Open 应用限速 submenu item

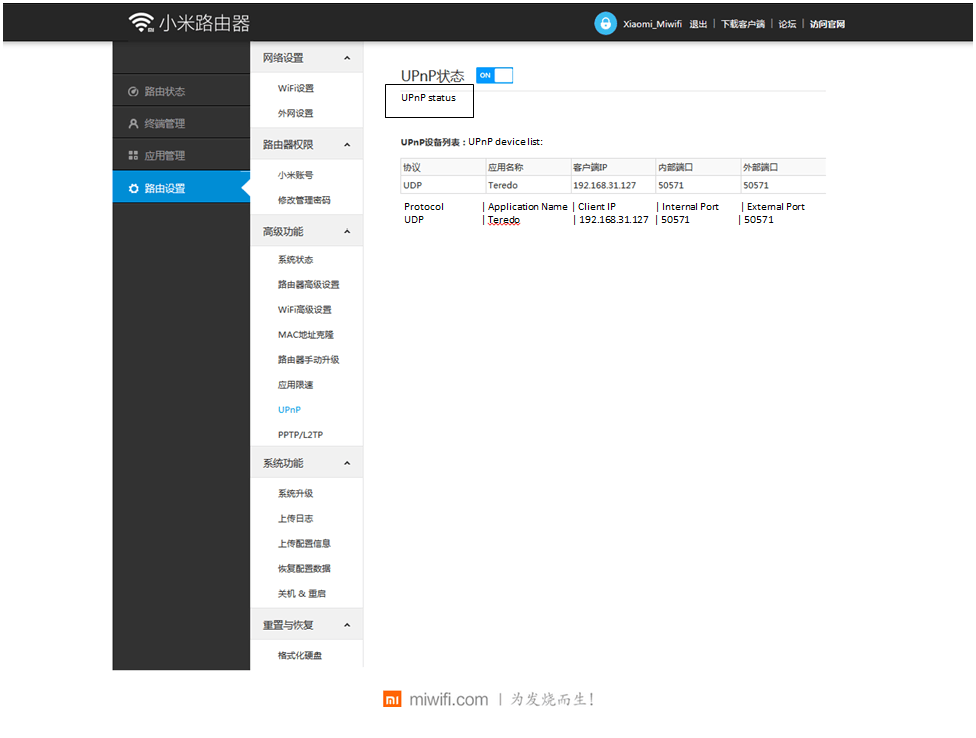[x=296, y=385]
